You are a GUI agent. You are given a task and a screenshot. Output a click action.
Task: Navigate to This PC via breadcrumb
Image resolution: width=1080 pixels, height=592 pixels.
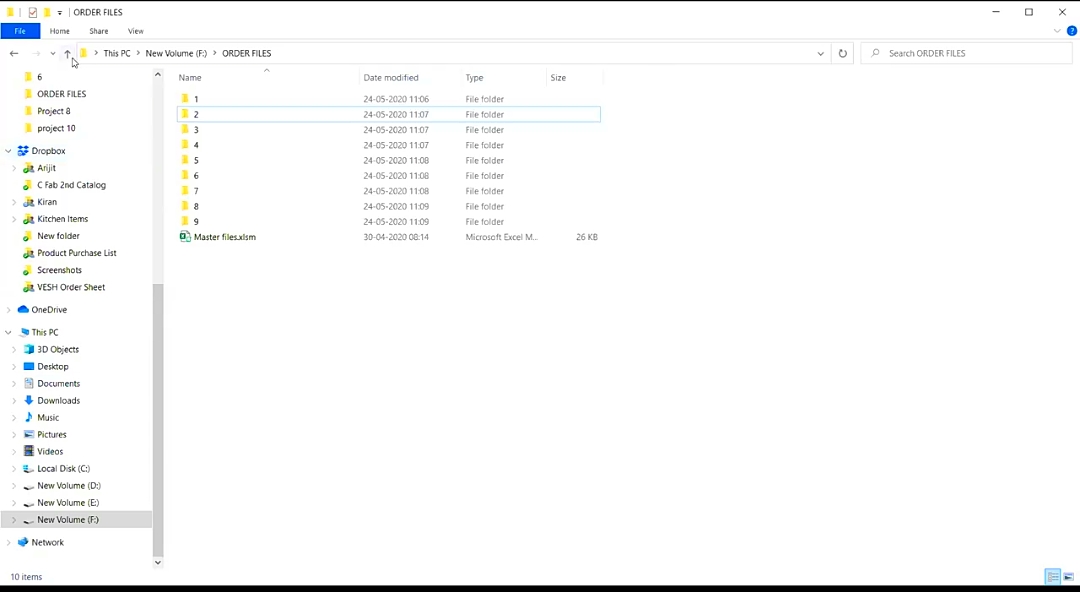(x=116, y=53)
